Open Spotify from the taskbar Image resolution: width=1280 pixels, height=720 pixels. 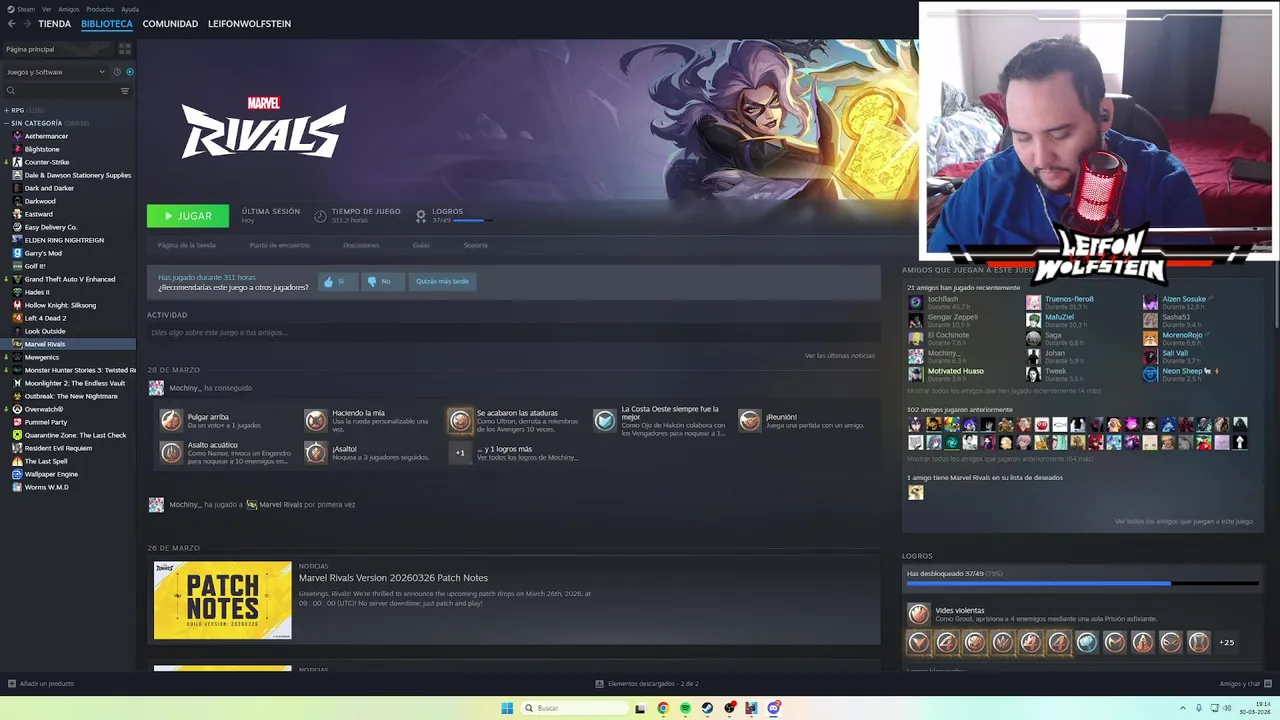pyautogui.click(x=685, y=708)
